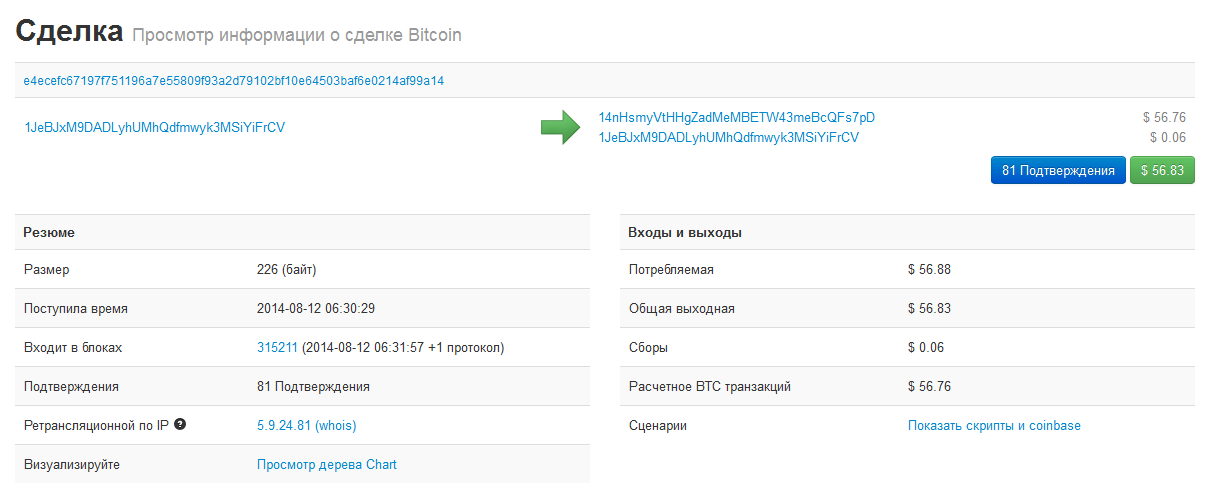
Task: Open the recipient address 14nHsmyVtHHgZadMe
Action: [736, 117]
